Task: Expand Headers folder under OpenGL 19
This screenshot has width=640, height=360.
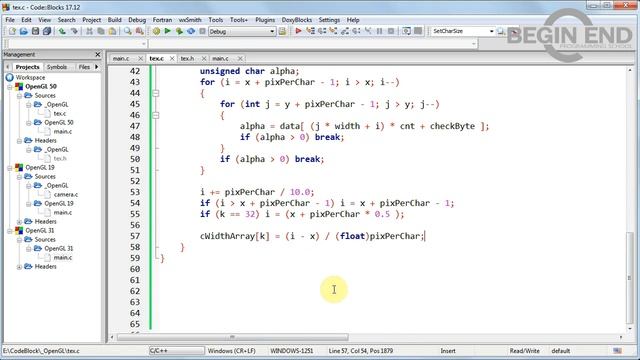Action: pos(19,222)
